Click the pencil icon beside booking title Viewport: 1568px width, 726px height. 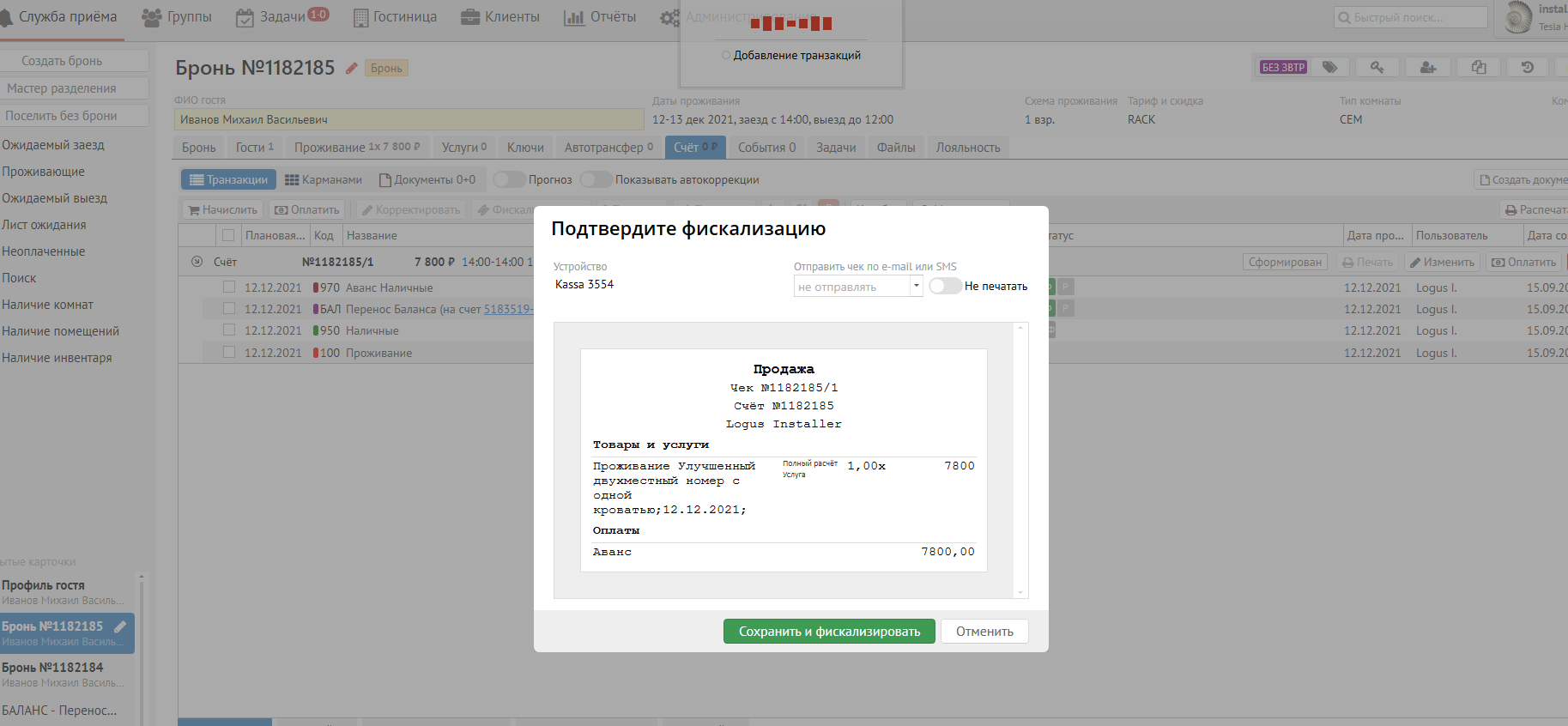[351, 68]
